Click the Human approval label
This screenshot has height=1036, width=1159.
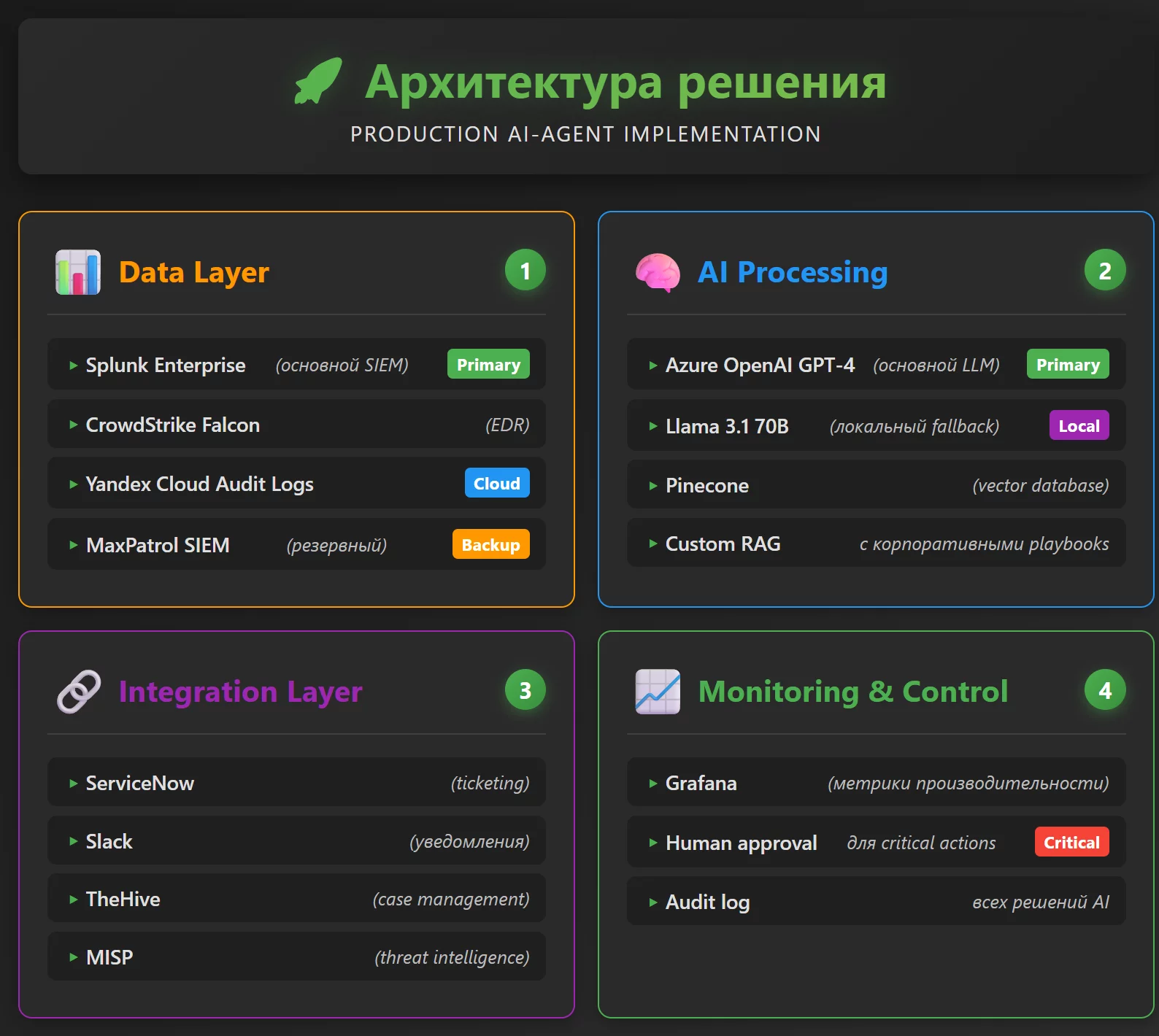point(742,843)
